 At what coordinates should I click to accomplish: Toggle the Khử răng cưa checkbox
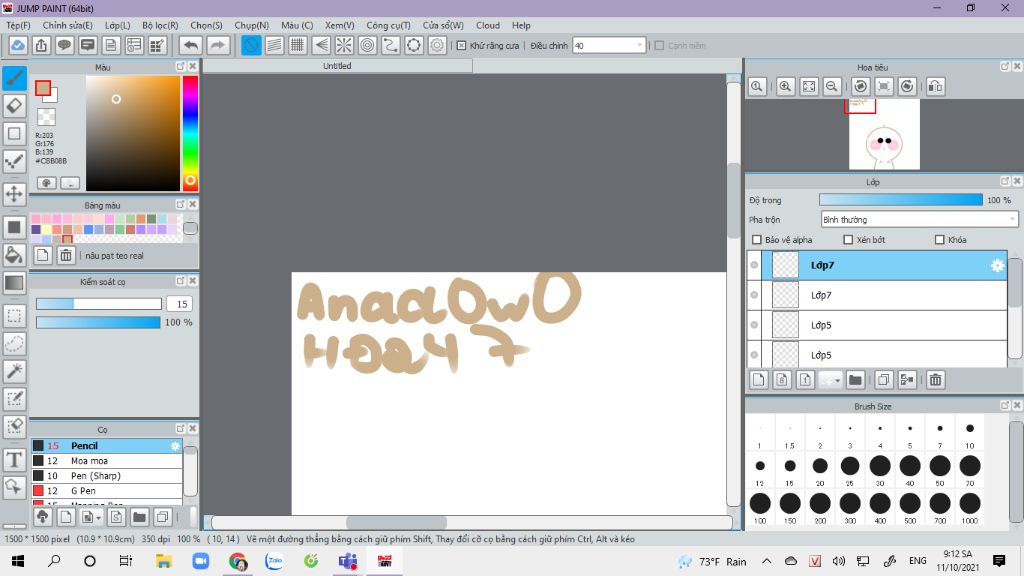(461, 46)
